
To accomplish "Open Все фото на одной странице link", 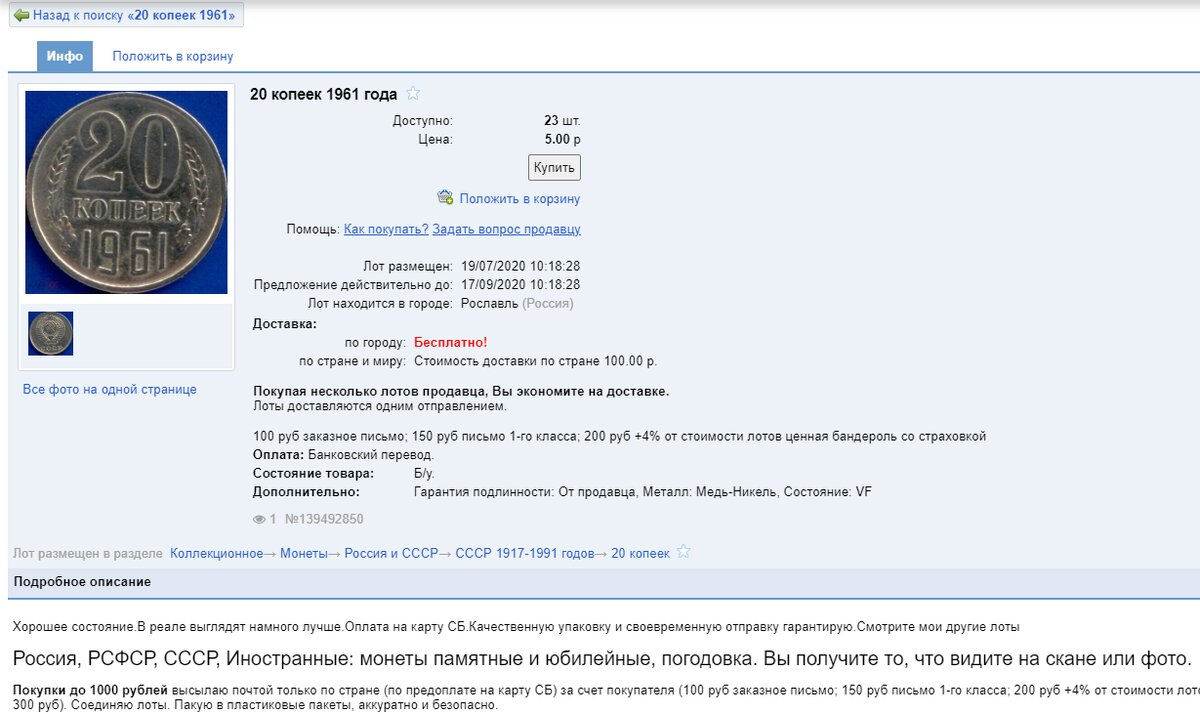I will coord(110,390).
